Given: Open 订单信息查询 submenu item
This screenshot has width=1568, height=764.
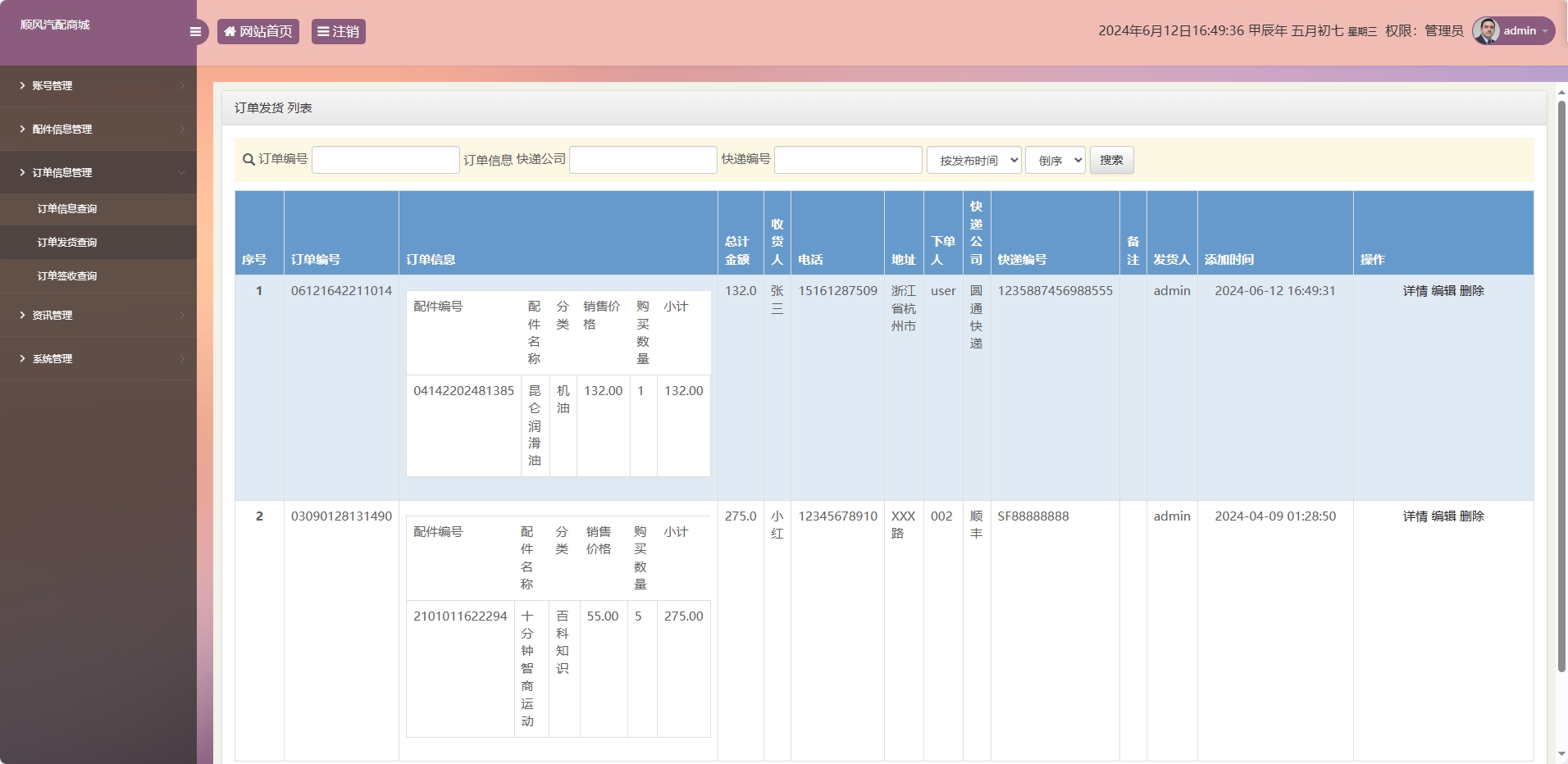Looking at the screenshot, I should coord(67,209).
